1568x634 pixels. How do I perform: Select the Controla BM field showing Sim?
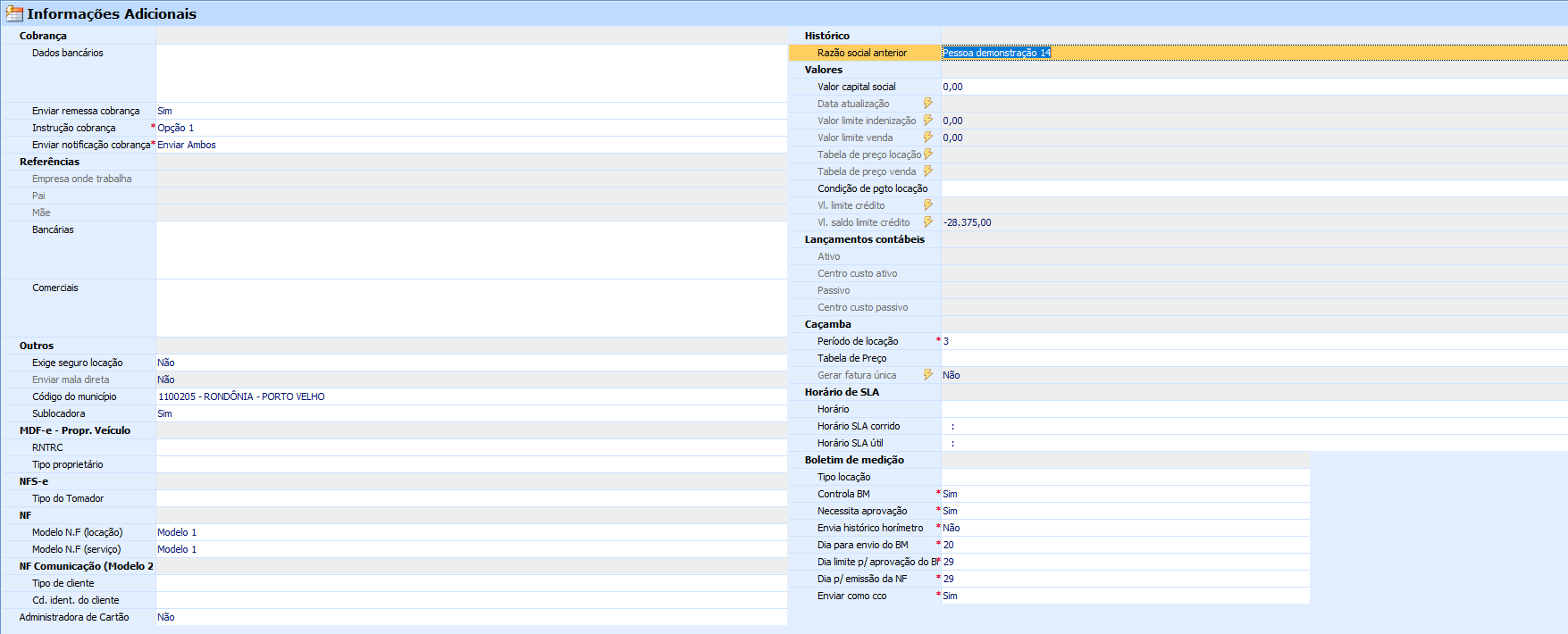(x=1126, y=494)
